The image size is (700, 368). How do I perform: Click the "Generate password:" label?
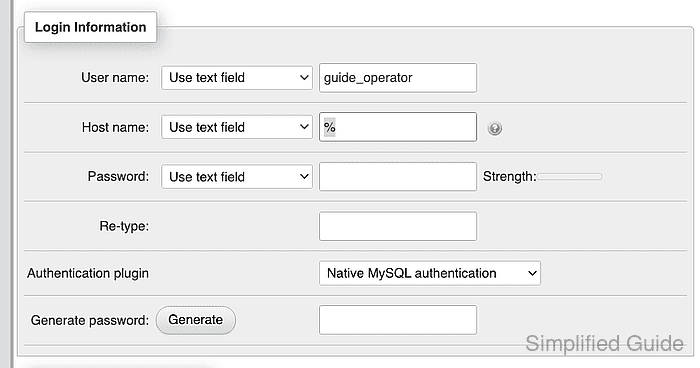click(x=90, y=320)
